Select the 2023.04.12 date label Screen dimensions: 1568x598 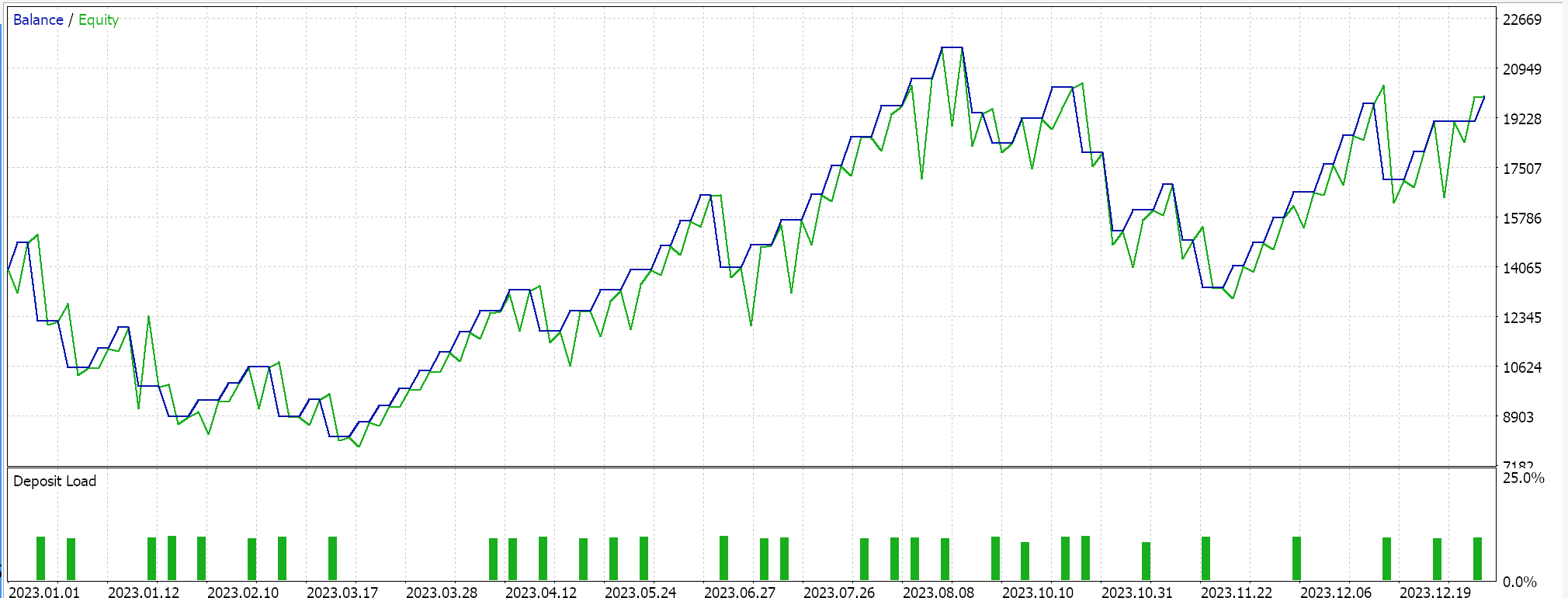[541, 592]
